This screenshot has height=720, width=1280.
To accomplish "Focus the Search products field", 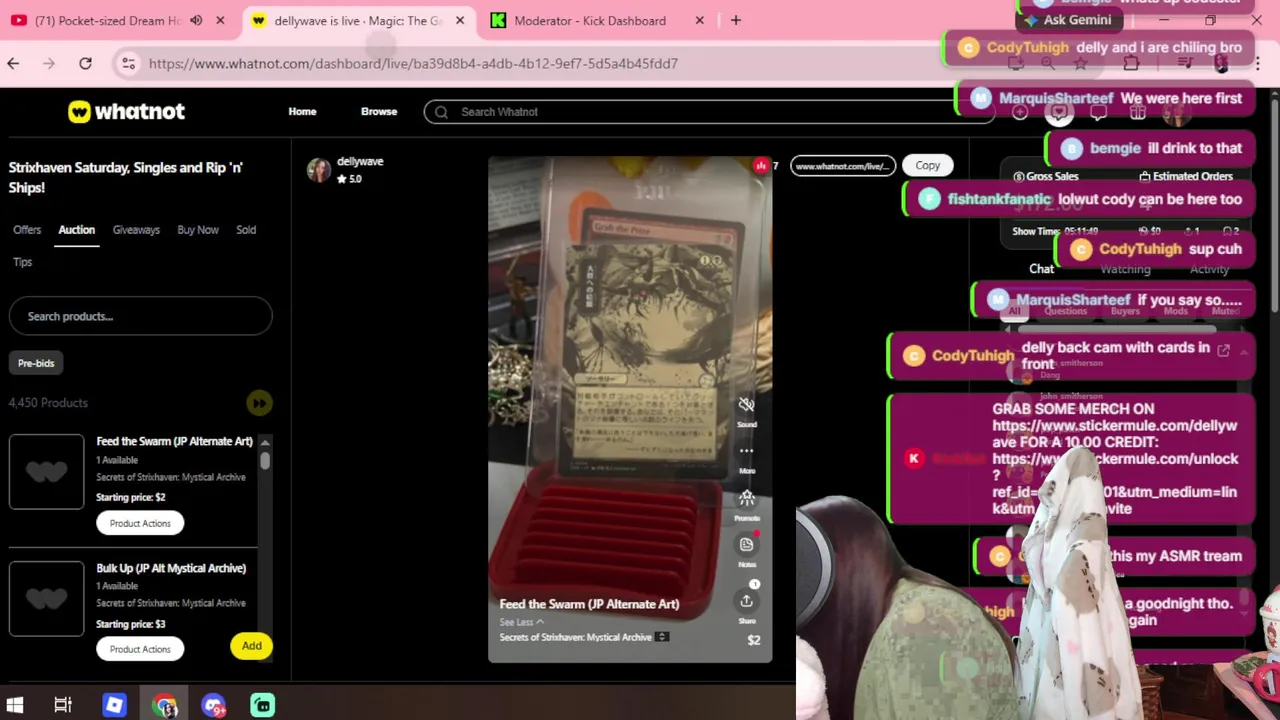I will (x=140, y=316).
